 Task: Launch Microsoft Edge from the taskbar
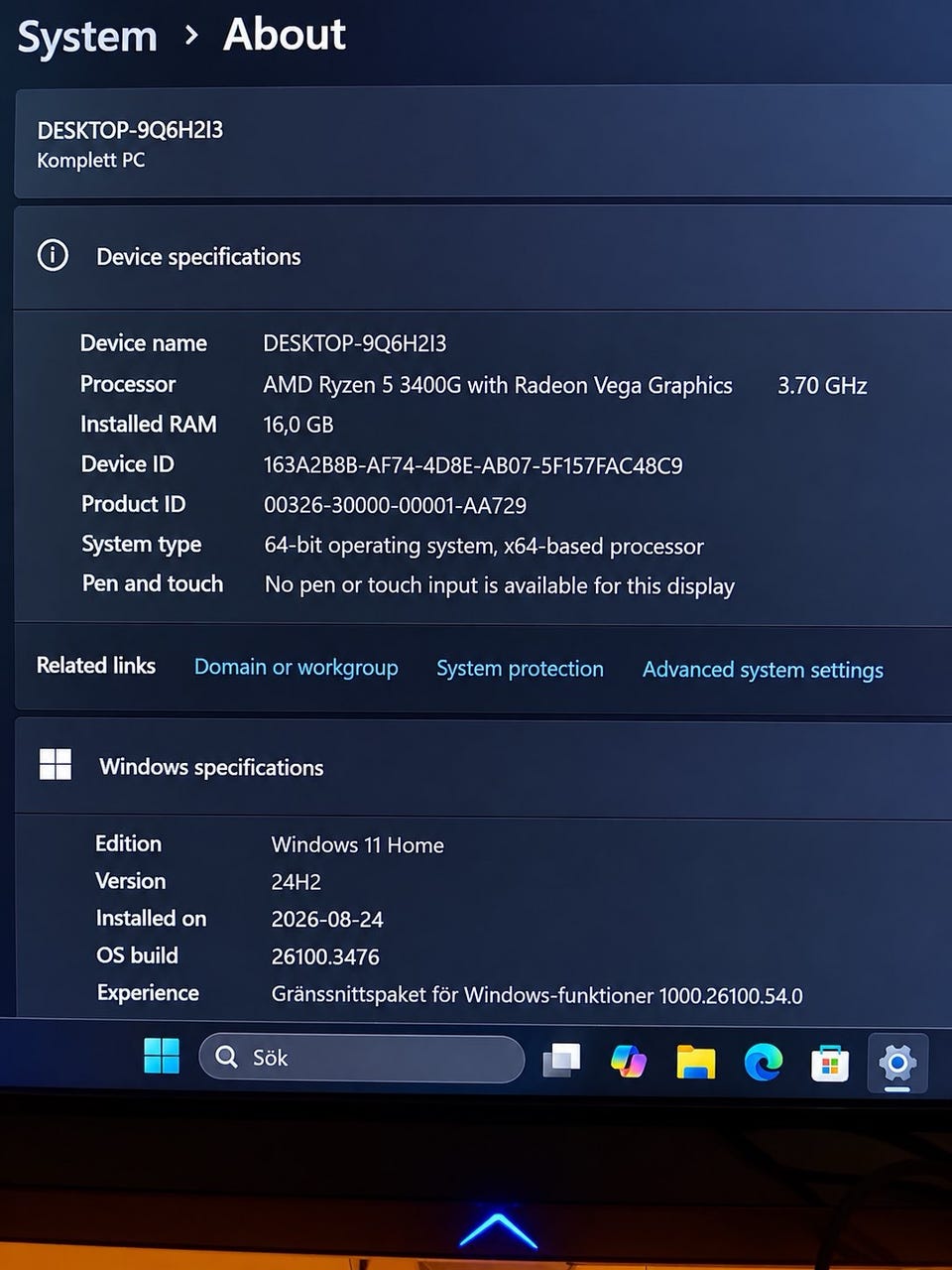point(763,1063)
